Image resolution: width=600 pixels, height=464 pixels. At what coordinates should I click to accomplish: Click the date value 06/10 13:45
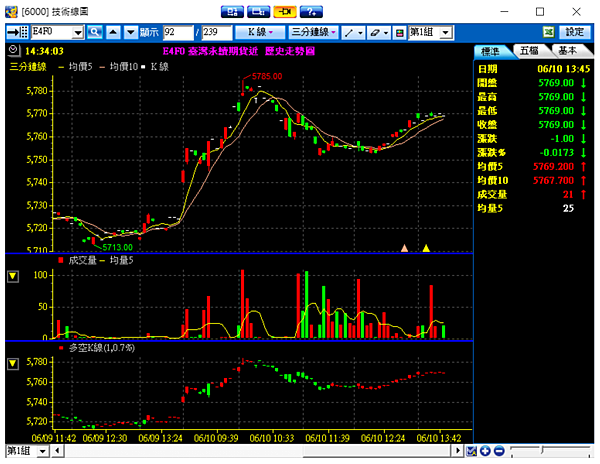(x=563, y=69)
